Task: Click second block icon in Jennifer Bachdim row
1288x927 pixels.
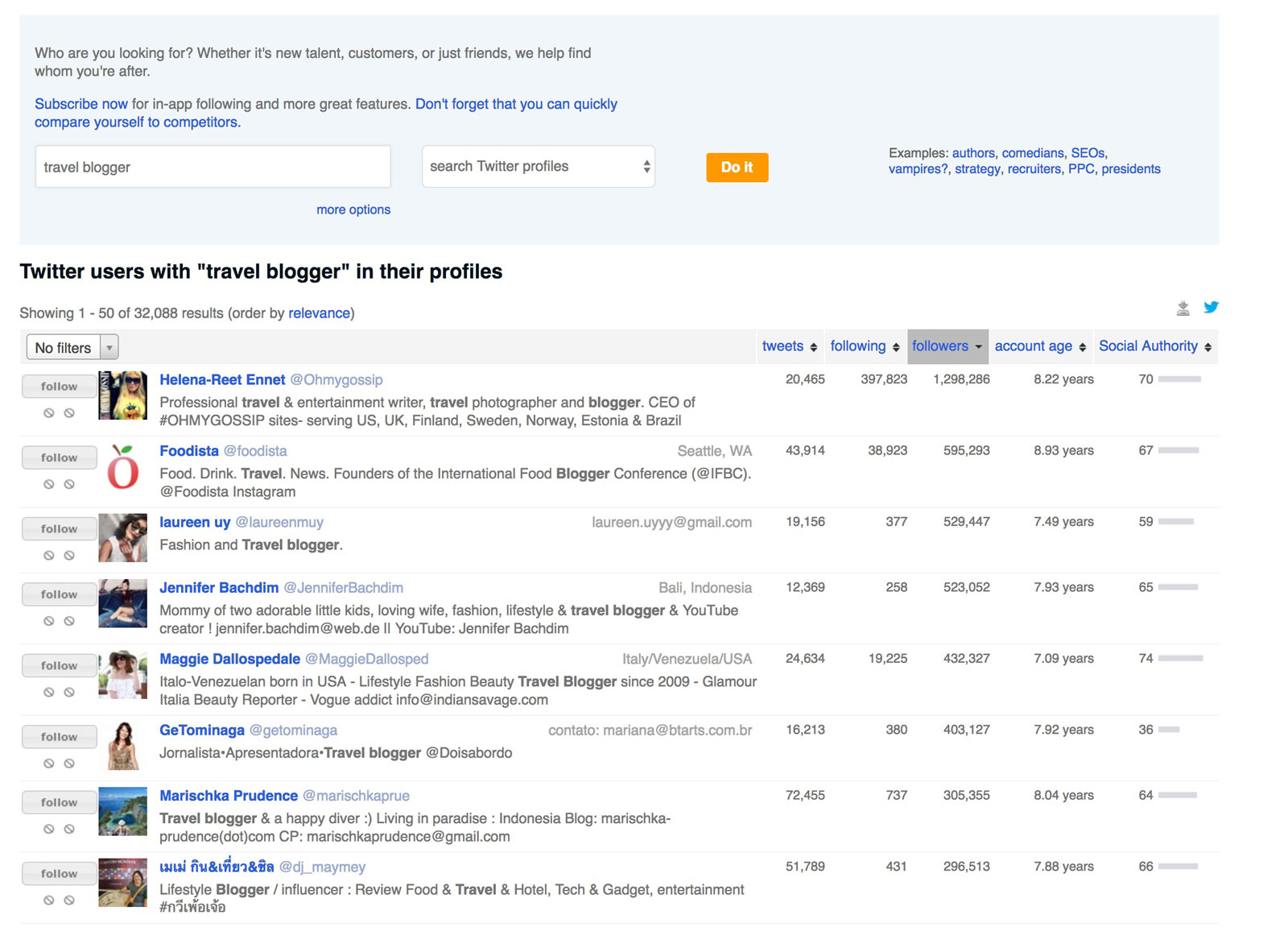Action: (69, 621)
